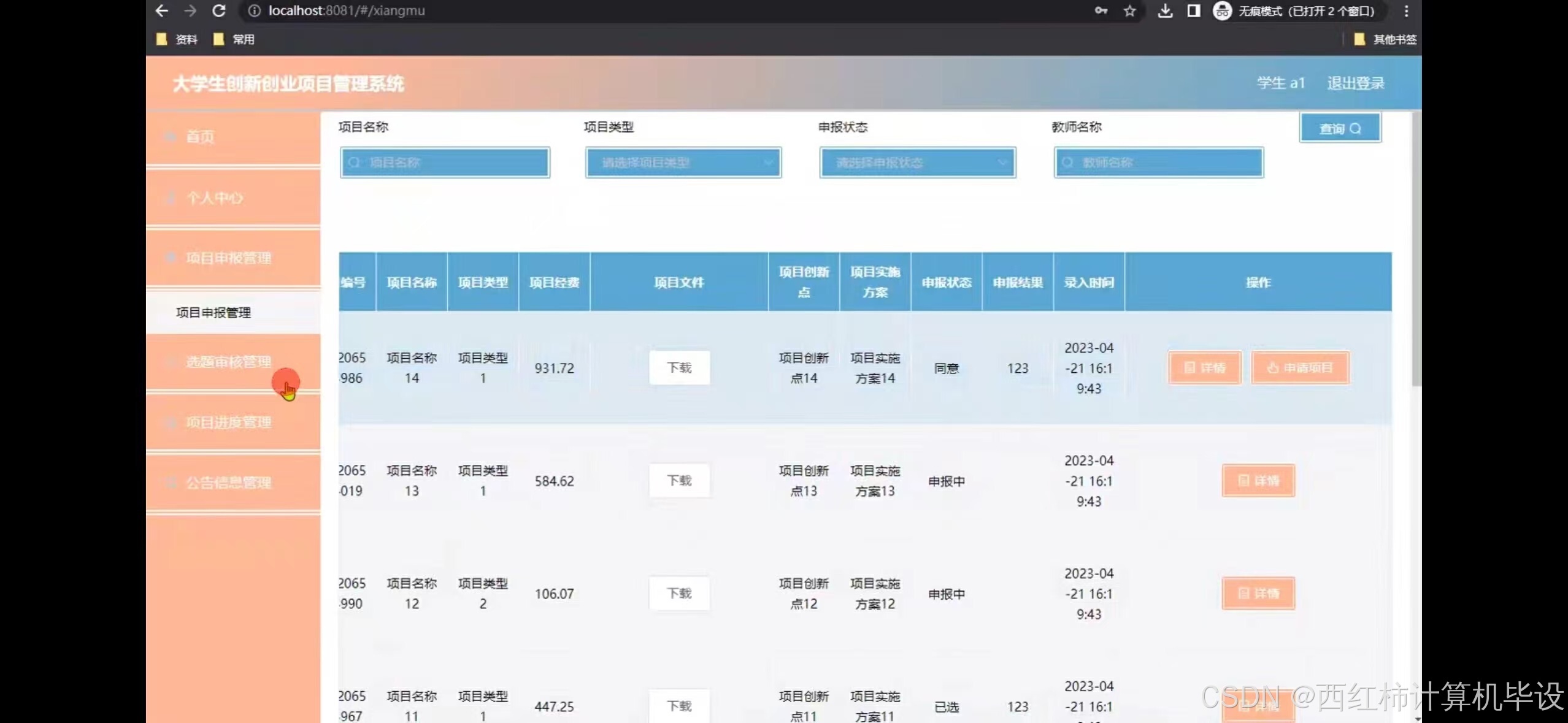Open the 申报状态 dropdown
This screenshot has width=1568, height=723.
coord(918,163)
